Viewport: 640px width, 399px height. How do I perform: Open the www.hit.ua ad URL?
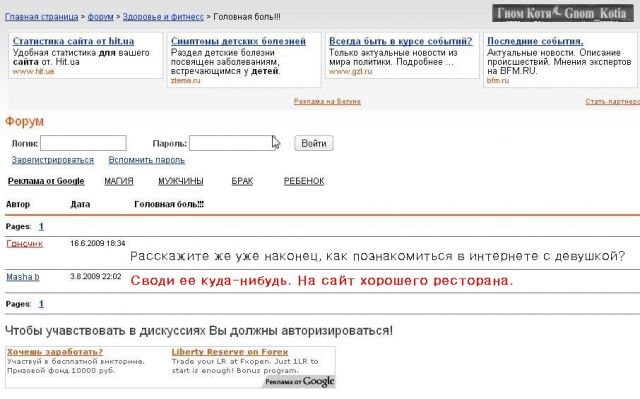[33, 71]
